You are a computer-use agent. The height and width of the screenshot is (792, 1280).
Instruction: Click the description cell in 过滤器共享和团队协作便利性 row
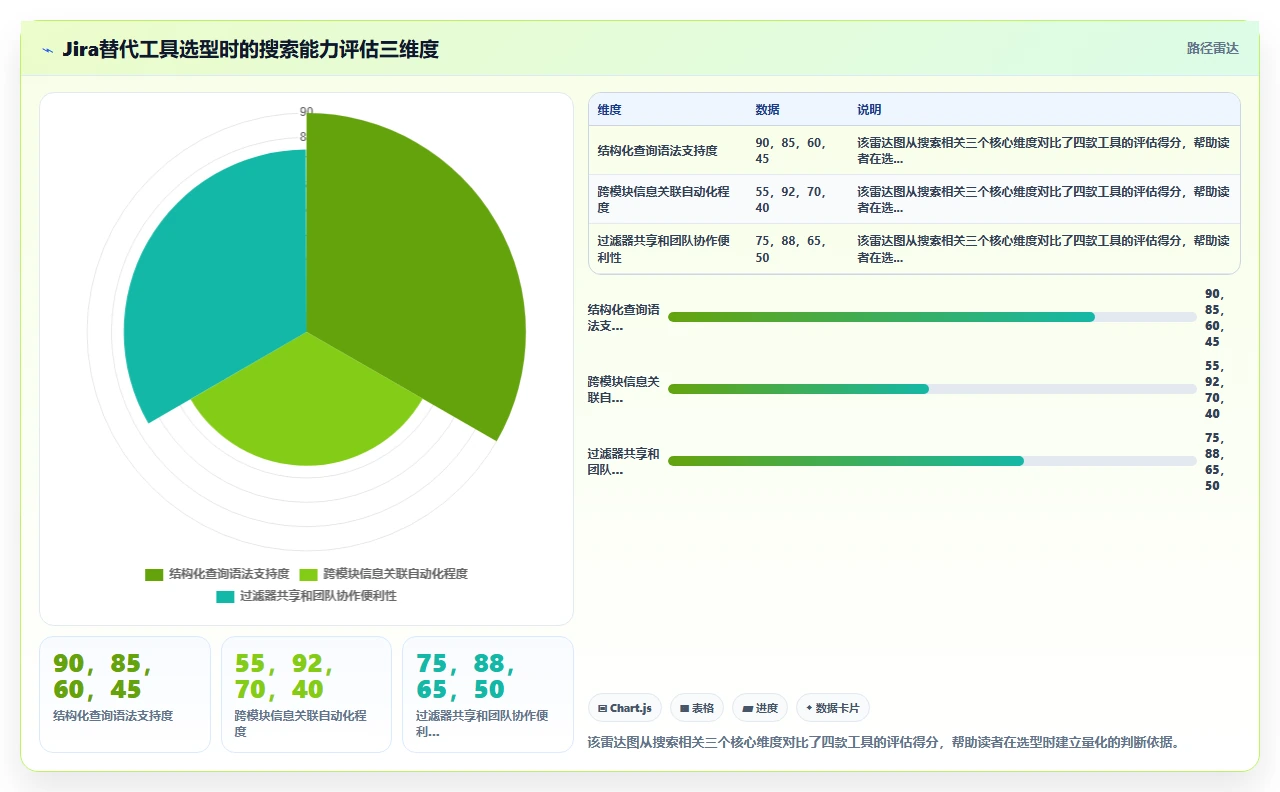[1043, 249]
